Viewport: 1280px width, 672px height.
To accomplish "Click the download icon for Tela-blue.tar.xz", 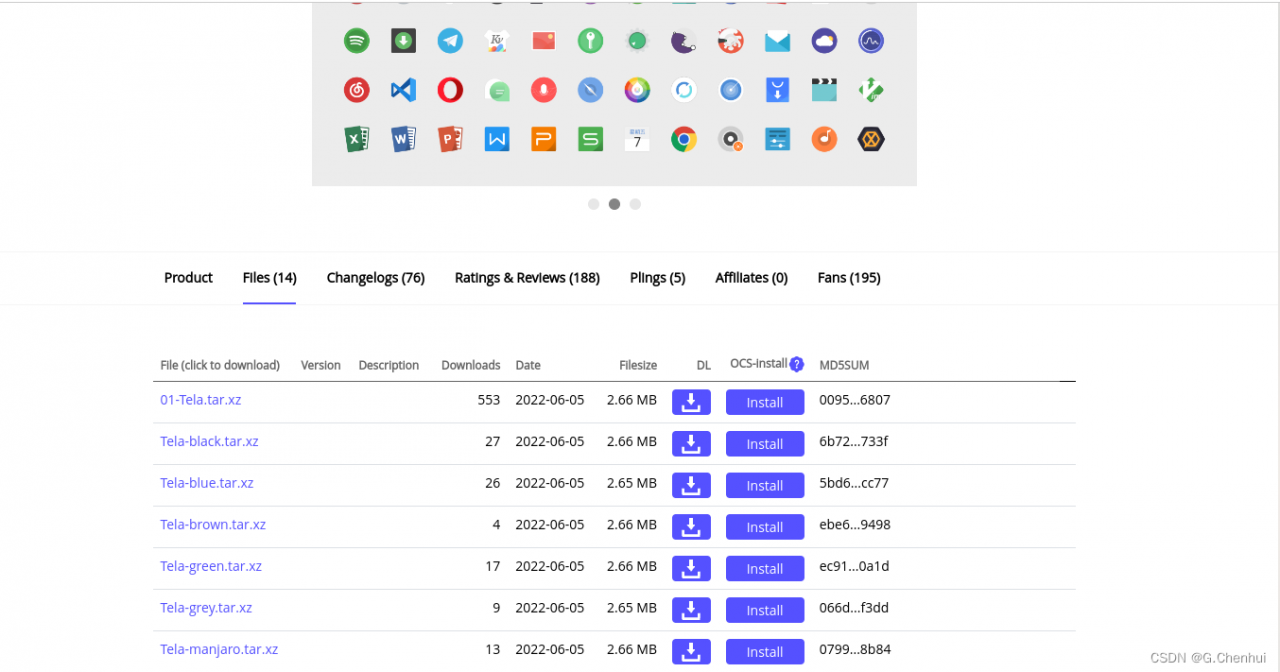I will (691, 485).
